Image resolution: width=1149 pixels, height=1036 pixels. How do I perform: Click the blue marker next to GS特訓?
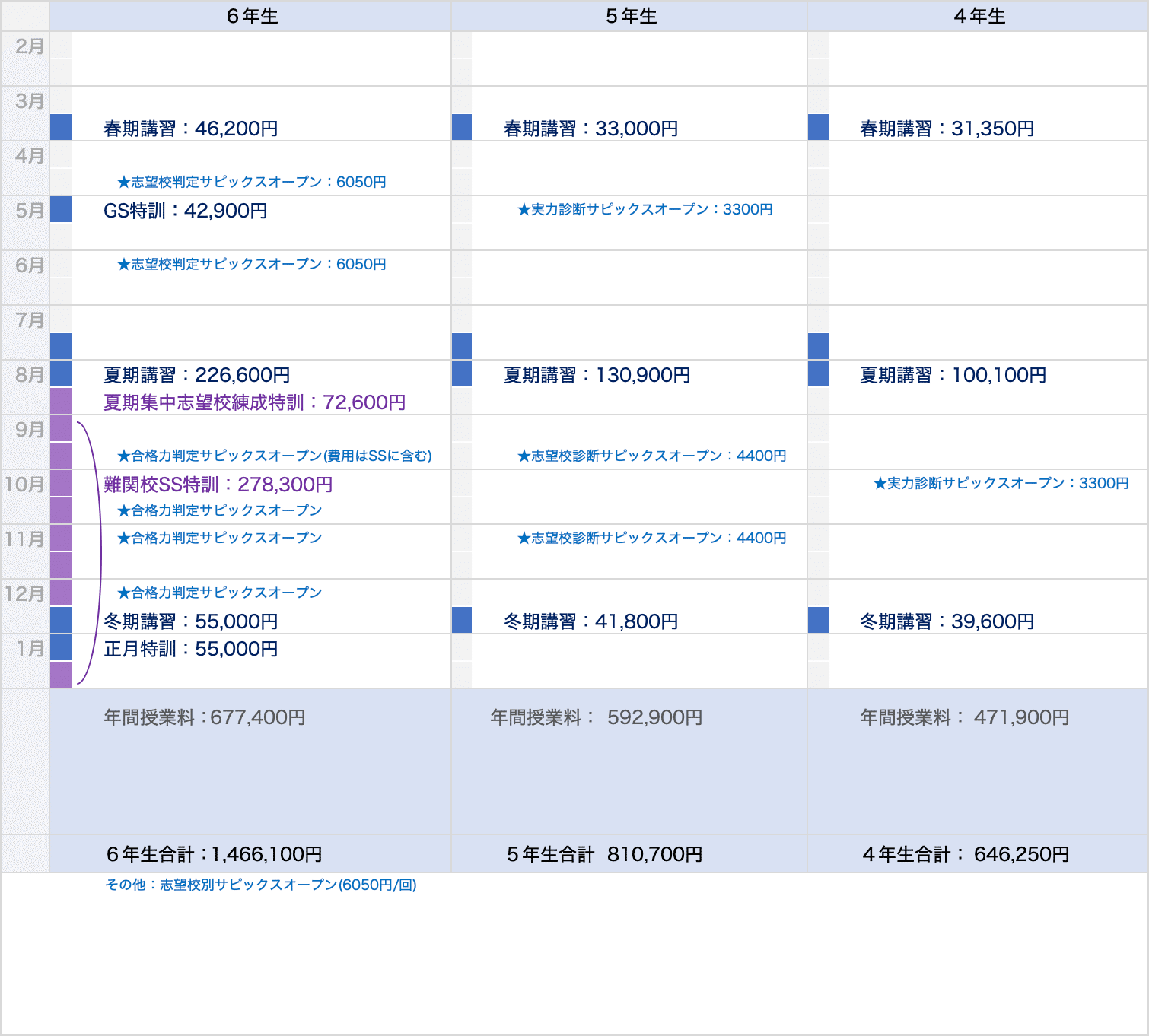click(60, 211)
